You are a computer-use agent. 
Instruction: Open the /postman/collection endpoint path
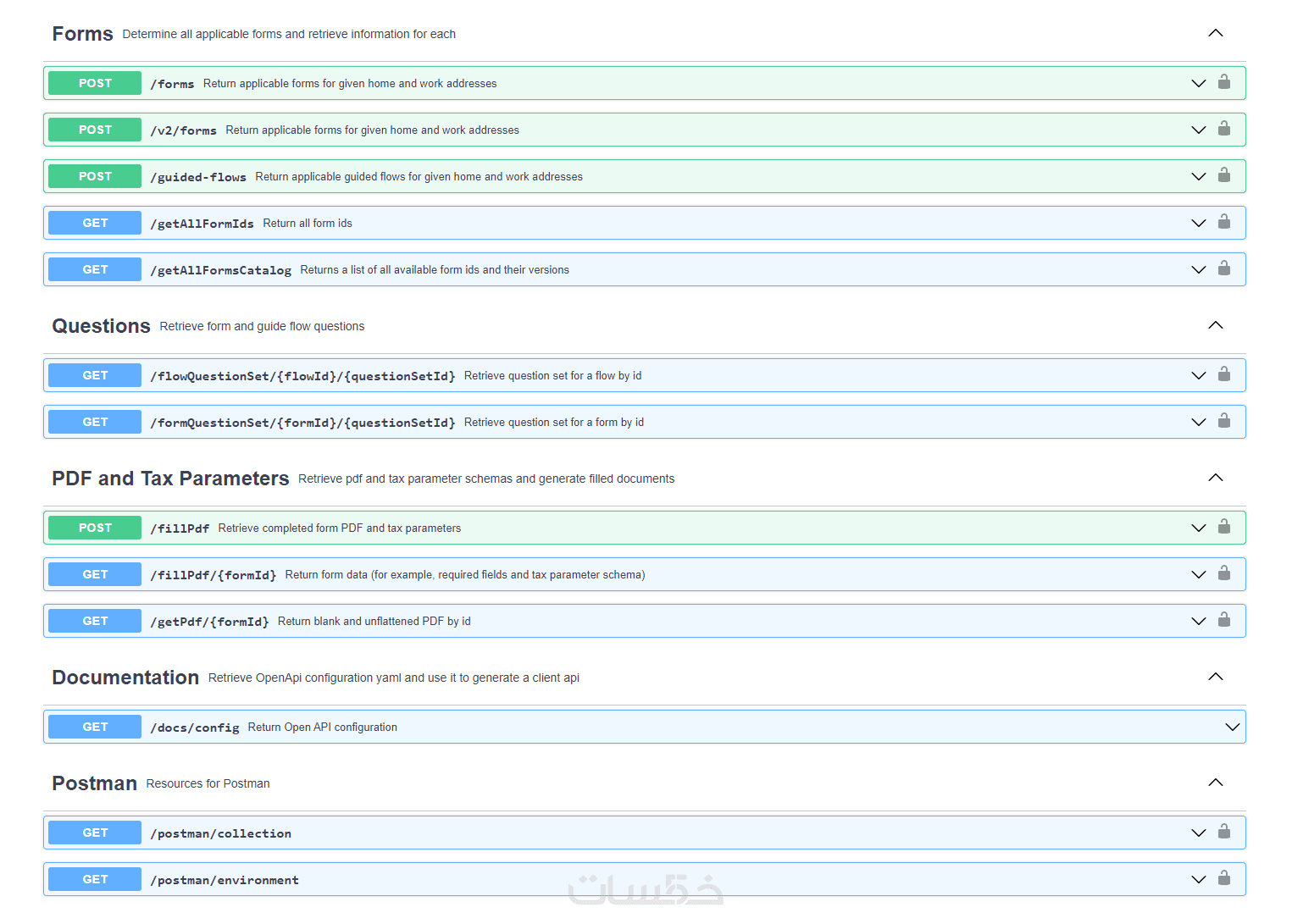[x=220, y=833]
